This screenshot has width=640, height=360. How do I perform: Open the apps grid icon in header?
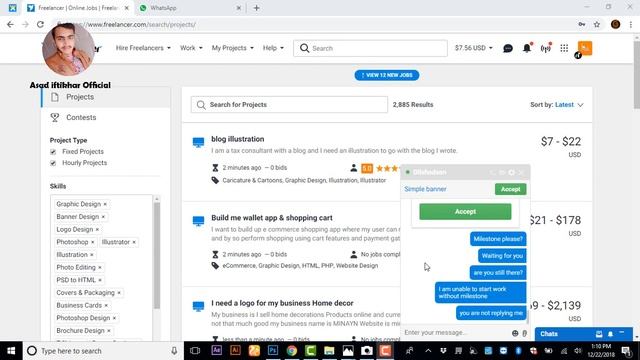pyautogui.click(x=564, y=48)
